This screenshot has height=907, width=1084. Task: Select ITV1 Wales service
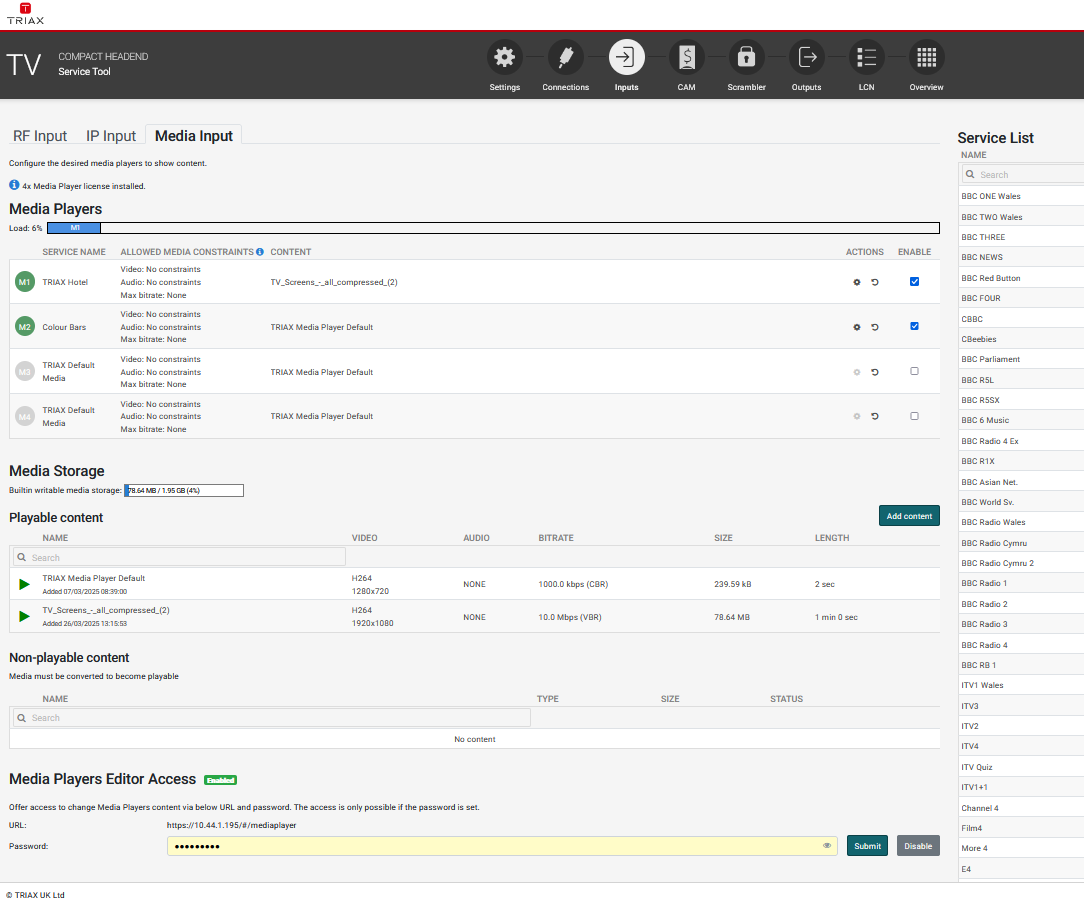click(1022, 686)
